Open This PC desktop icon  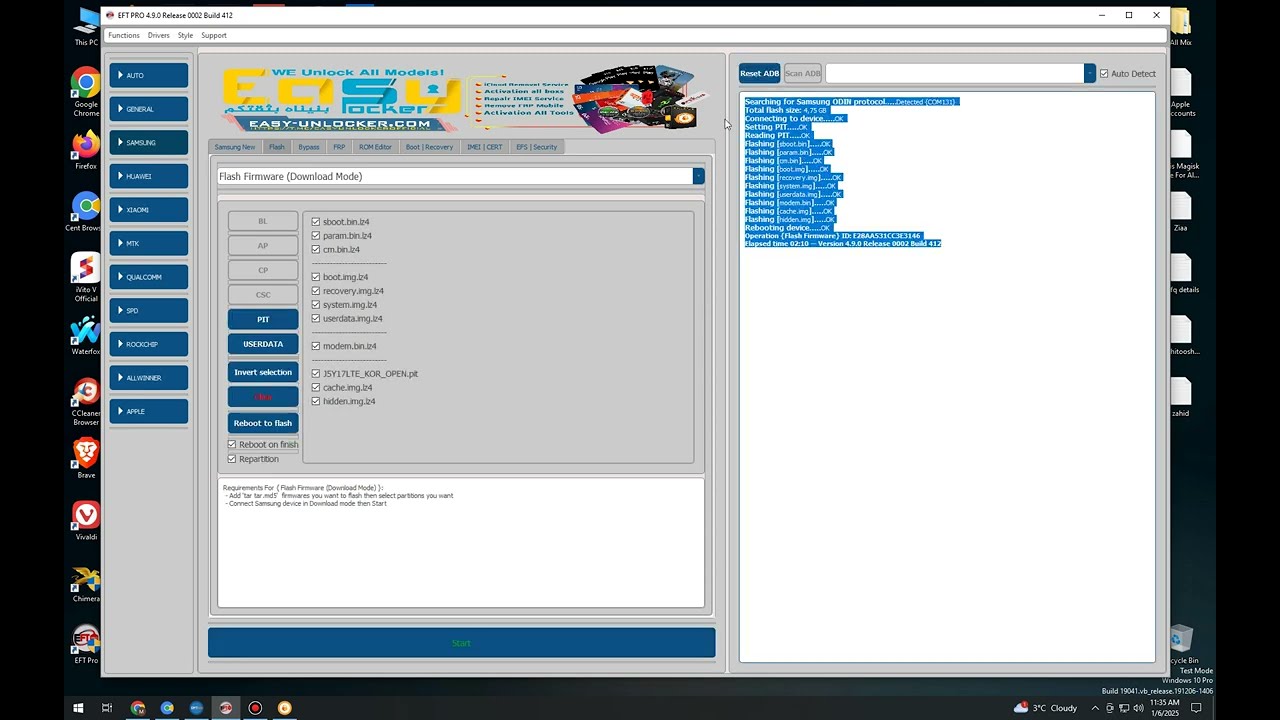pos(86,28)
